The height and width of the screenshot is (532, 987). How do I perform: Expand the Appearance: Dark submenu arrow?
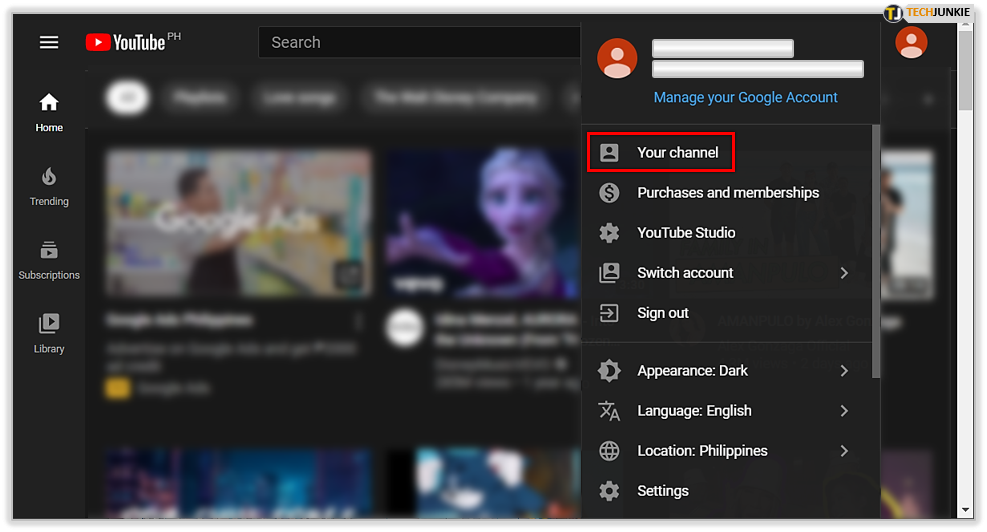pyautogui.click(x=844, y=371)
